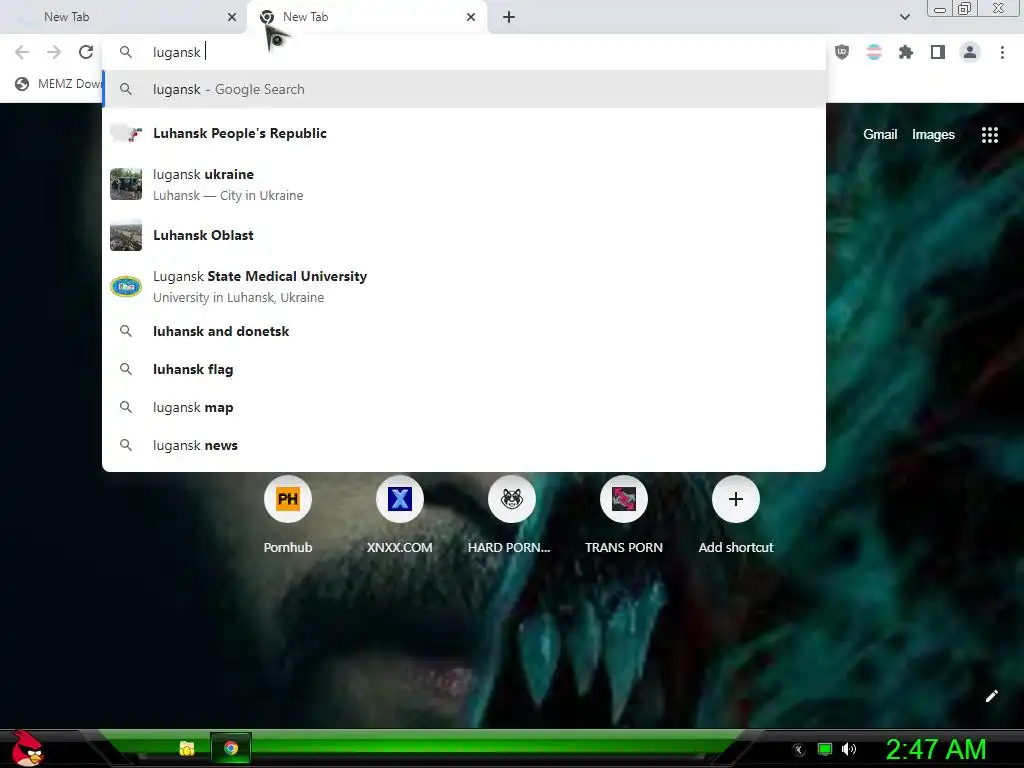Open a new tab with plus button
This screenshot has width=1024, height=768.
tap(509, 17)
